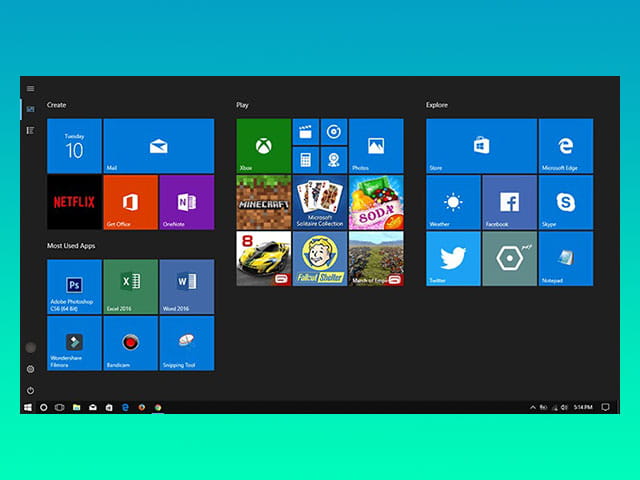Open the user account avatar
640x480 pixels.
(x=31, y=347)
